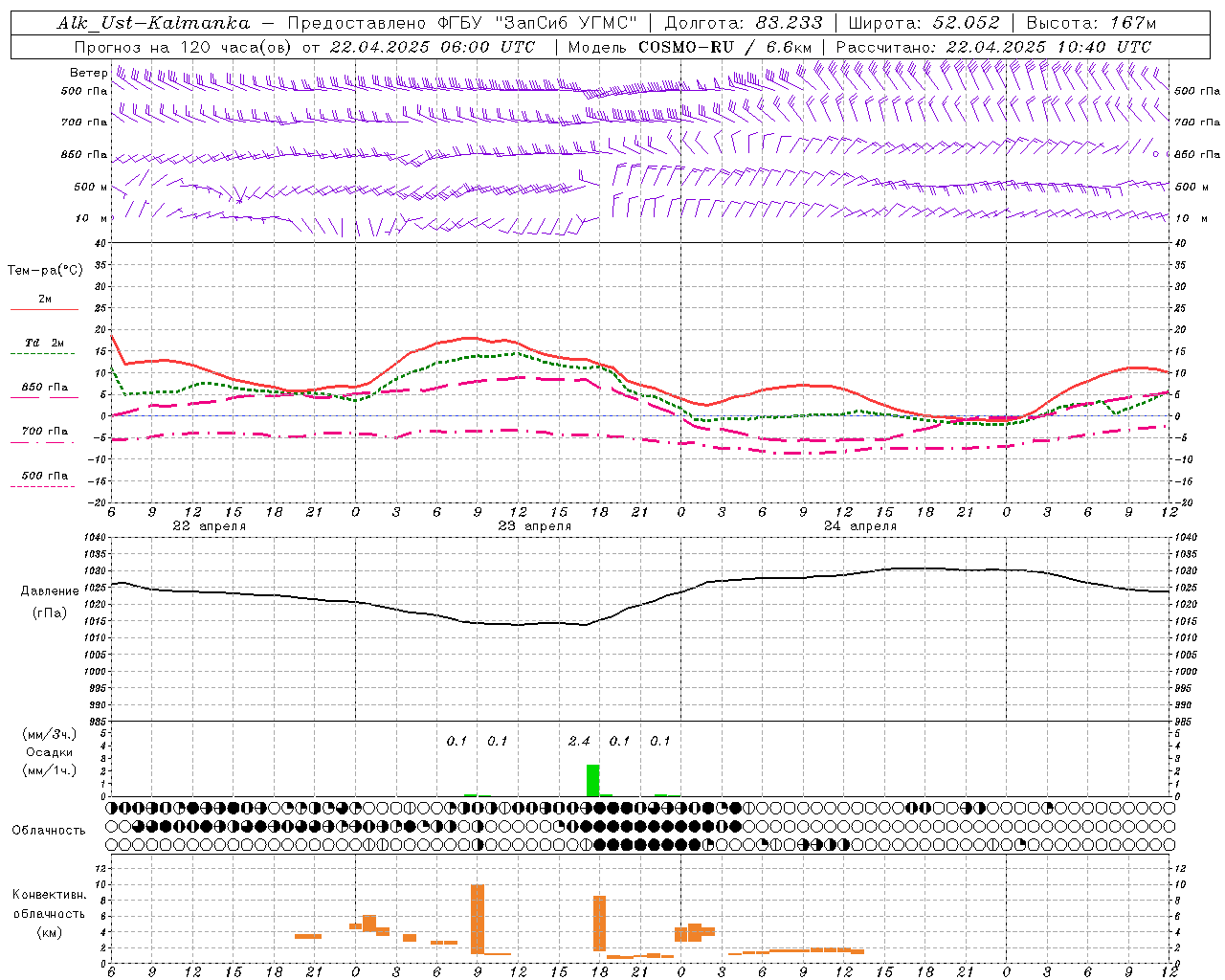Click the station name Alk_Ust-Kalmanka
Image resolution: width=1225 pixels, height=980 pixels.
[x=153, y=23]
